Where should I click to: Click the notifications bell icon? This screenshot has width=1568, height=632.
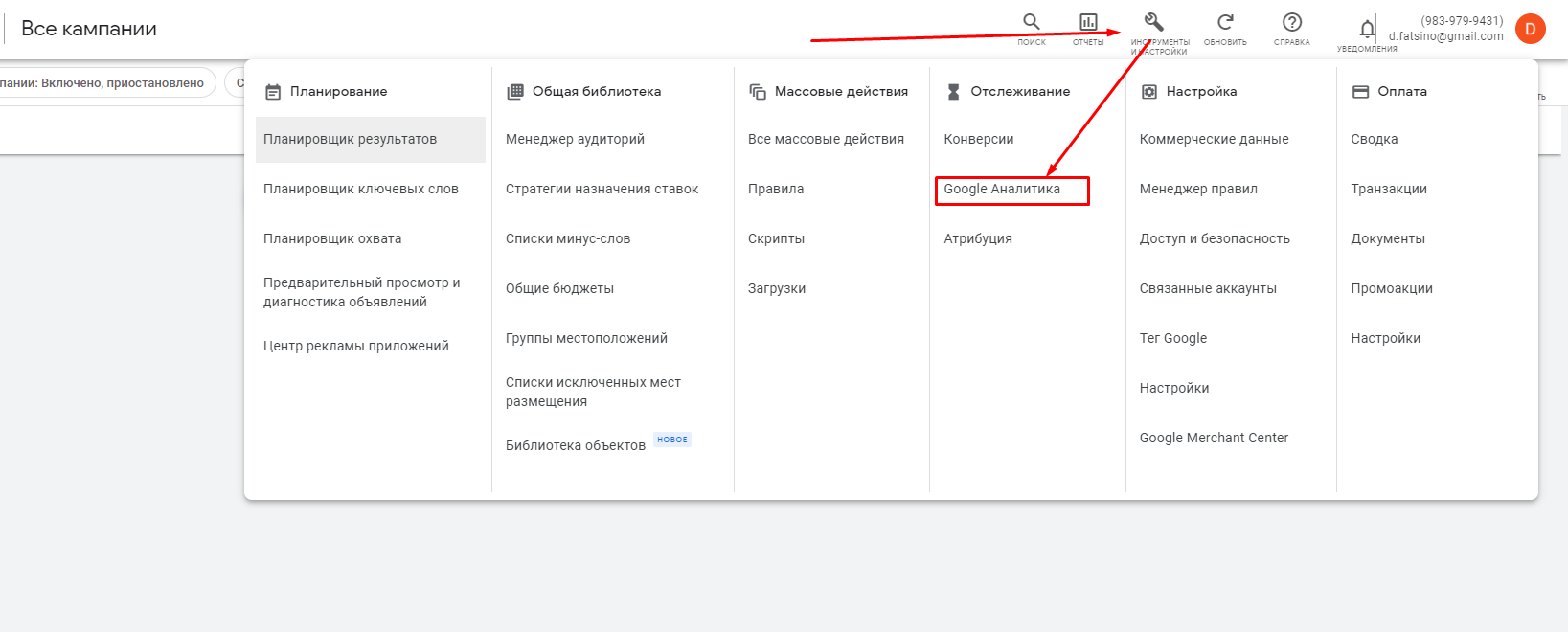click(1367, 29)
